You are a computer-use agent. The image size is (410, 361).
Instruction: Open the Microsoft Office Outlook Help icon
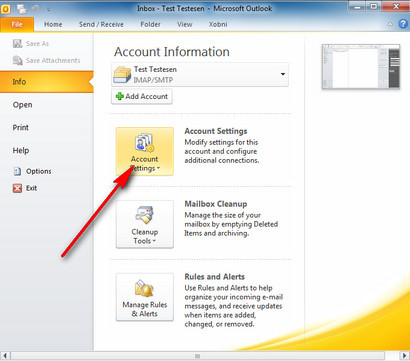403,24
